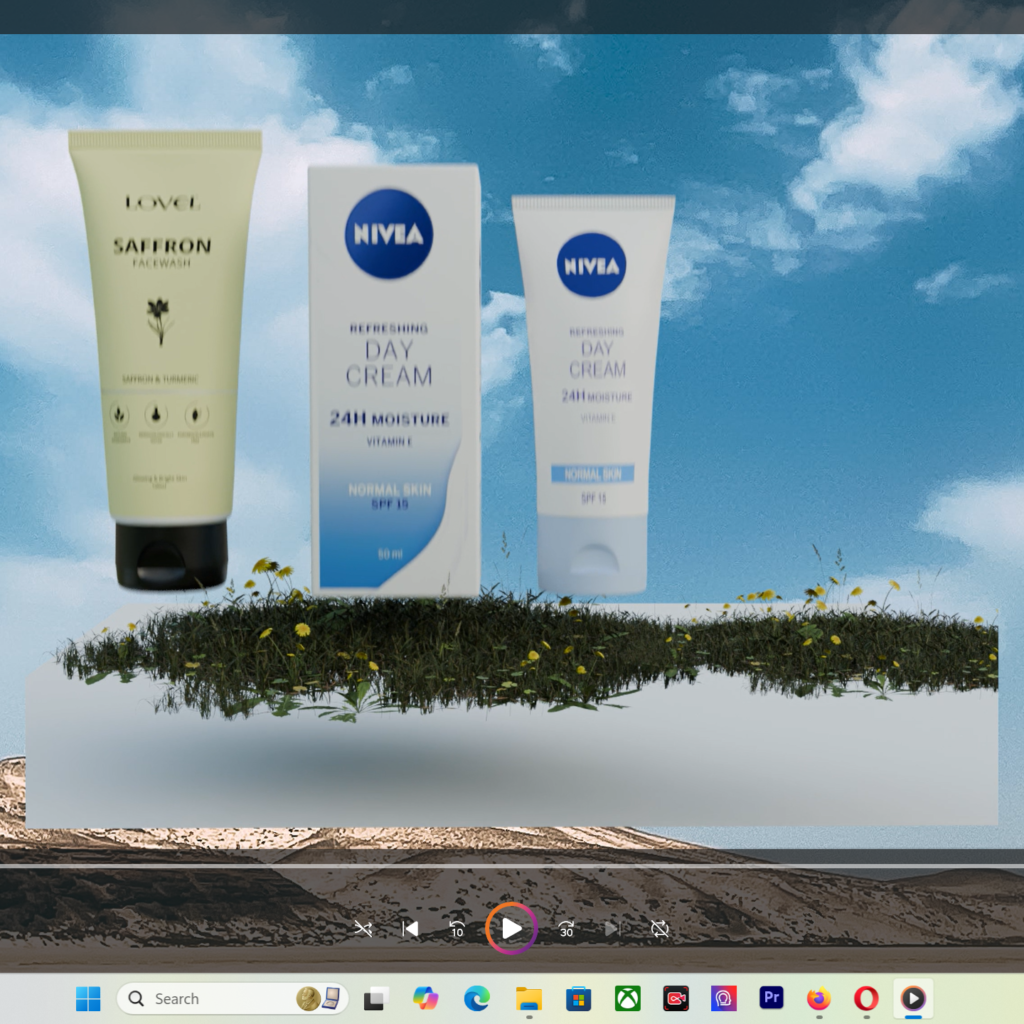Open the red screen recorder app icon
Viewport: 1024px width, 1024px height.
tap(676, 998)
